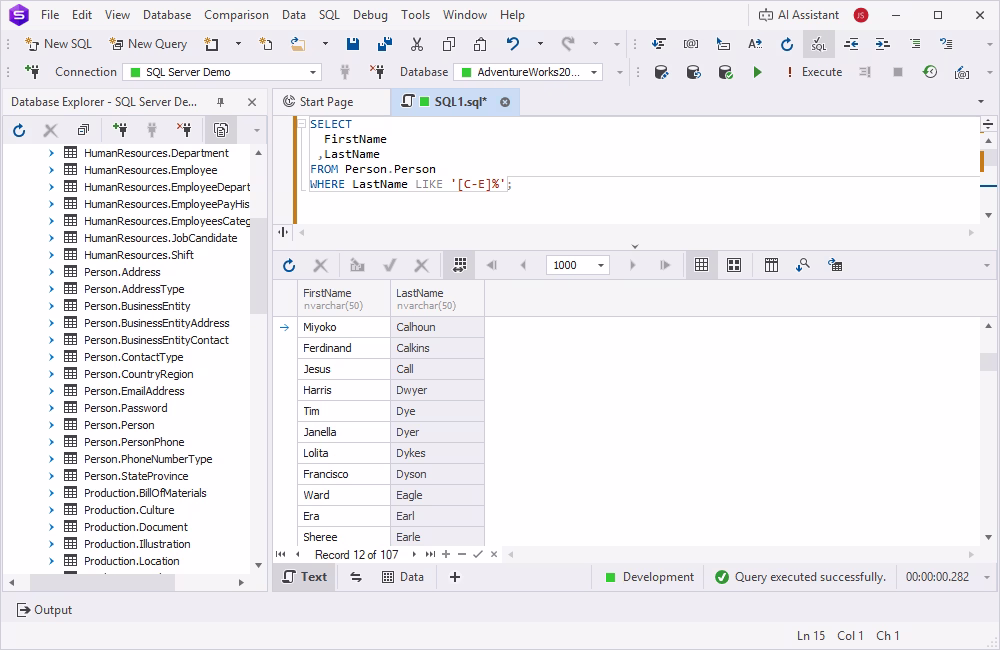Switch grid to Card View layout

734,264
